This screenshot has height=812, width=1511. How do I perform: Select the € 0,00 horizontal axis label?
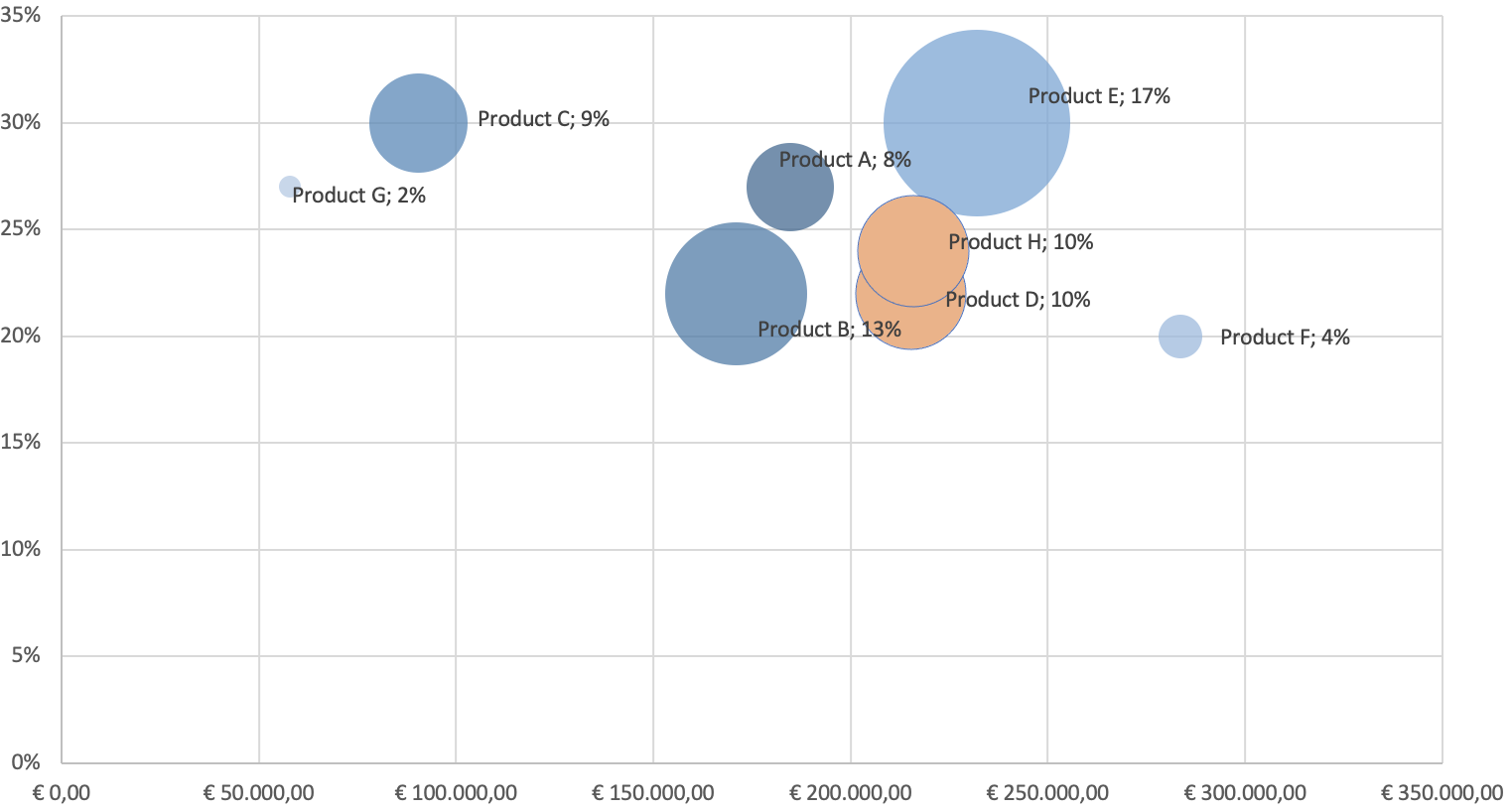(x=62, y=793)
